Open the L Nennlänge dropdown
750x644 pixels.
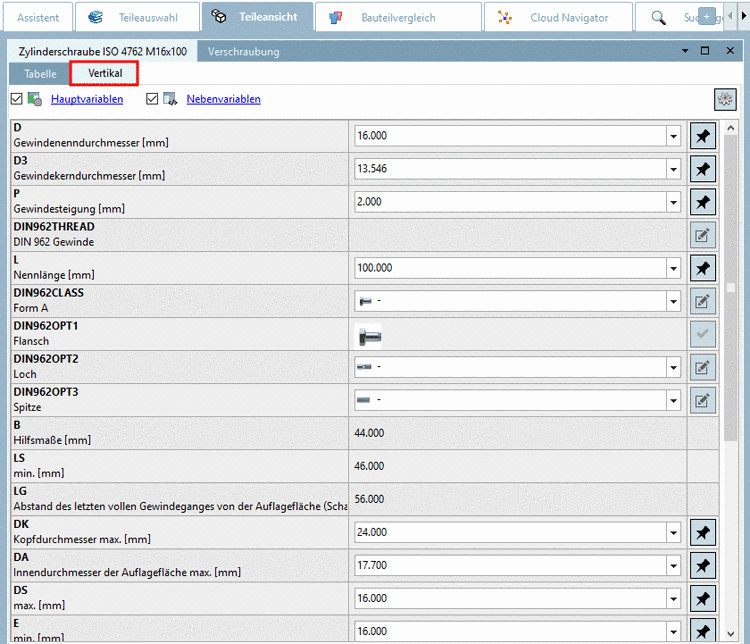coord(673,268)
